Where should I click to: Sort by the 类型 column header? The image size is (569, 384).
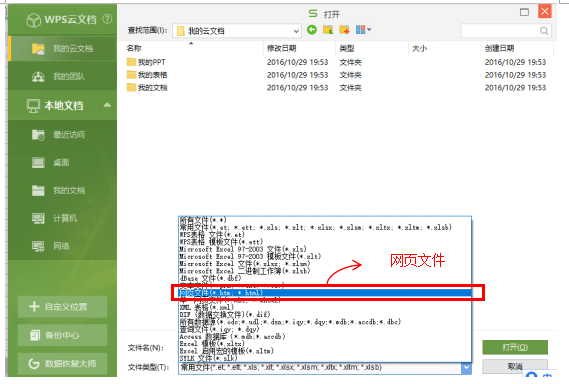point(347,48)
